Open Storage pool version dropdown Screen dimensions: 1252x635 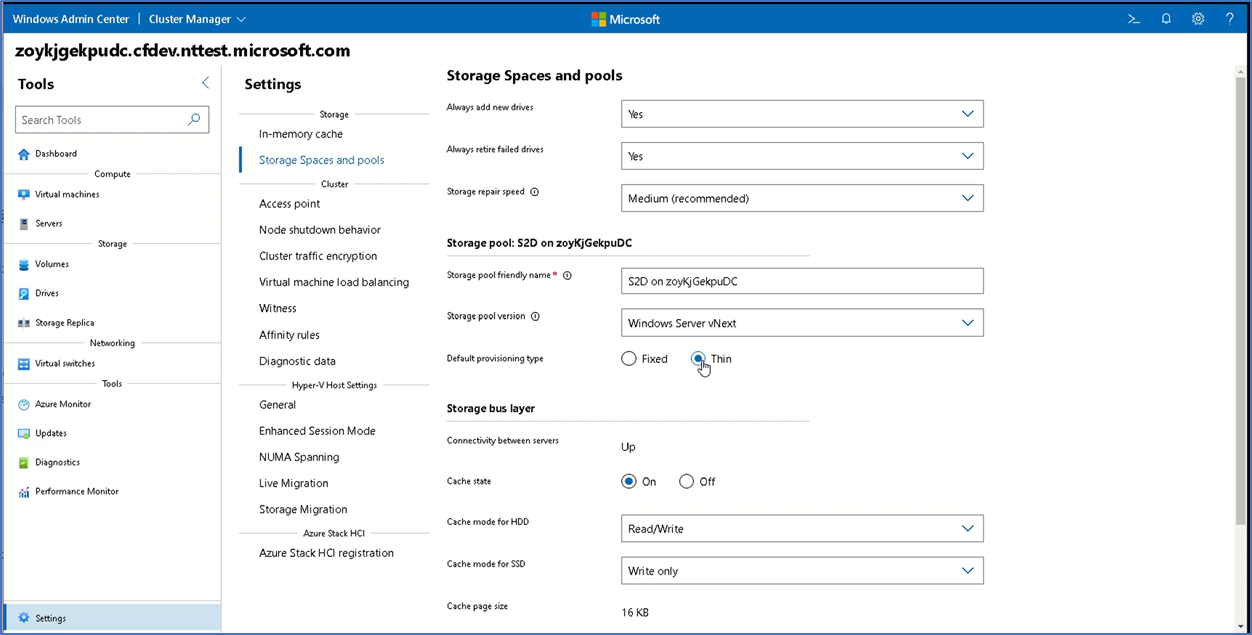click(x=802, y=323)
